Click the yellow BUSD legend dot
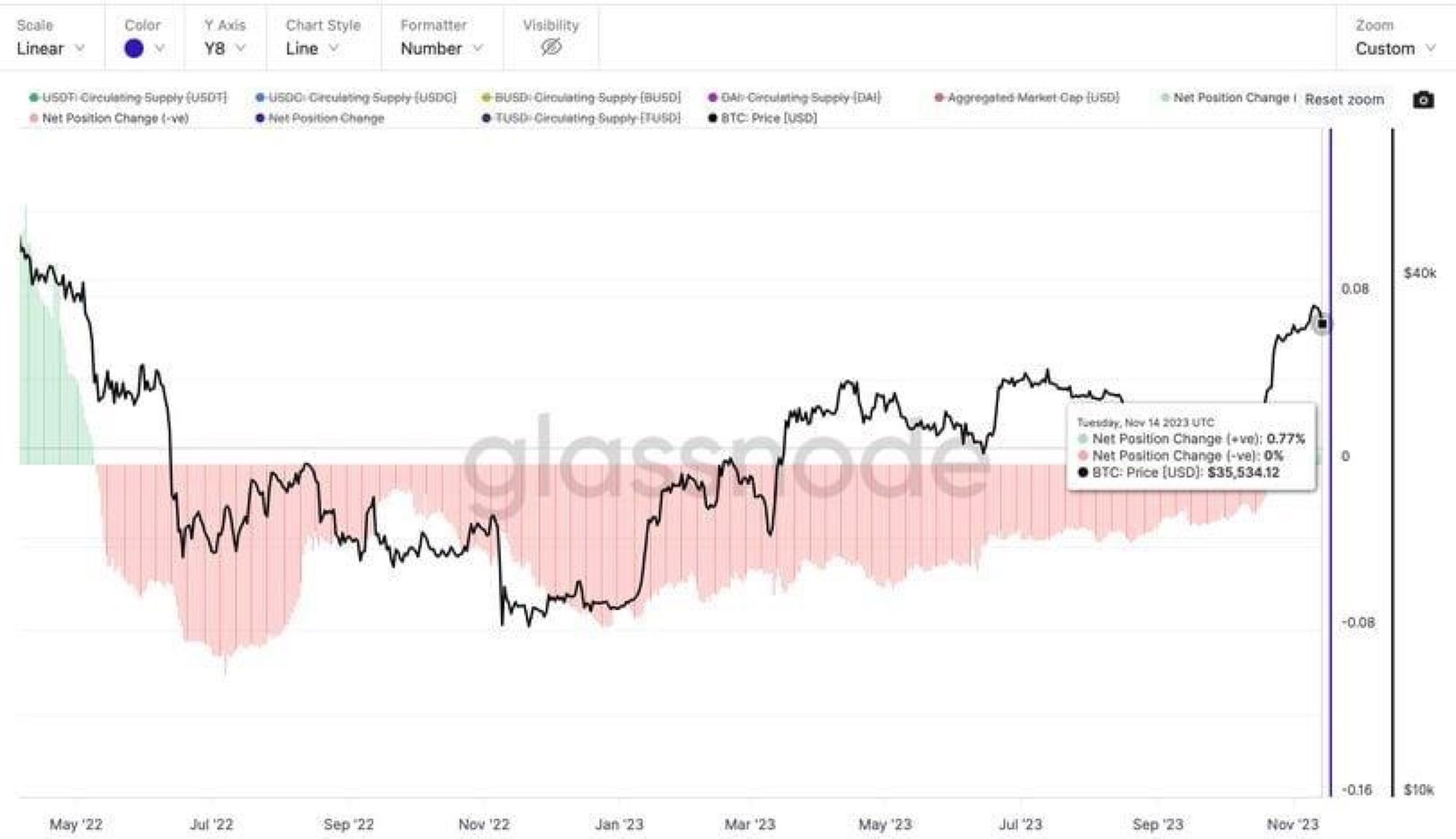The image size is (1456, 839). [484, 97]
